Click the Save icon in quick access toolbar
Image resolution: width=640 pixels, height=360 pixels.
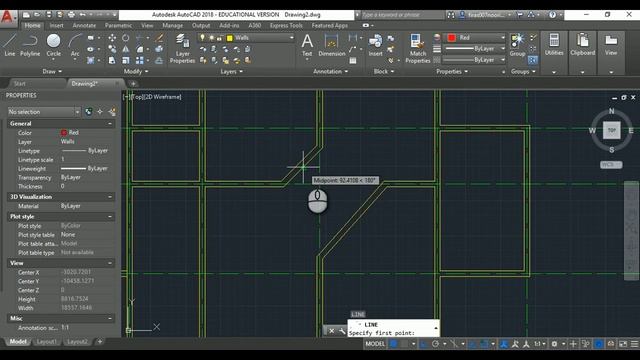click(49, 15)
